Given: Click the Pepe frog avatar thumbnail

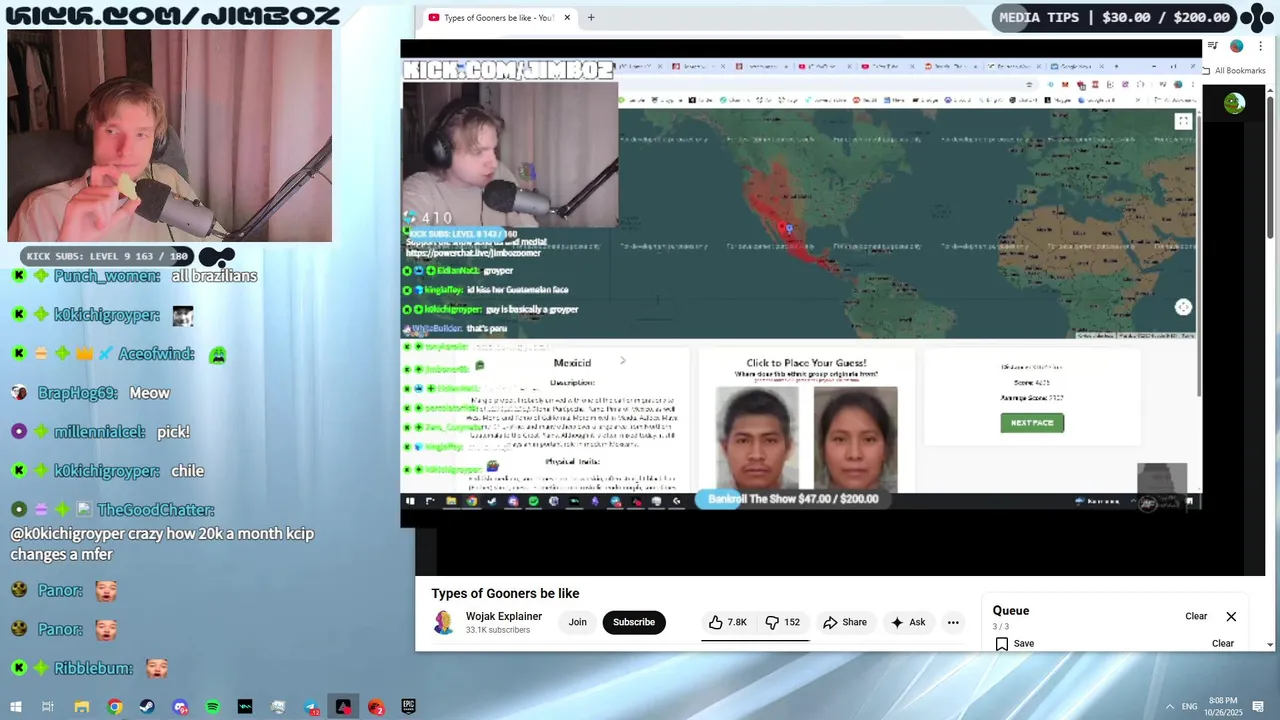Looking at the screenshot, I should (x=1234, y=103).
